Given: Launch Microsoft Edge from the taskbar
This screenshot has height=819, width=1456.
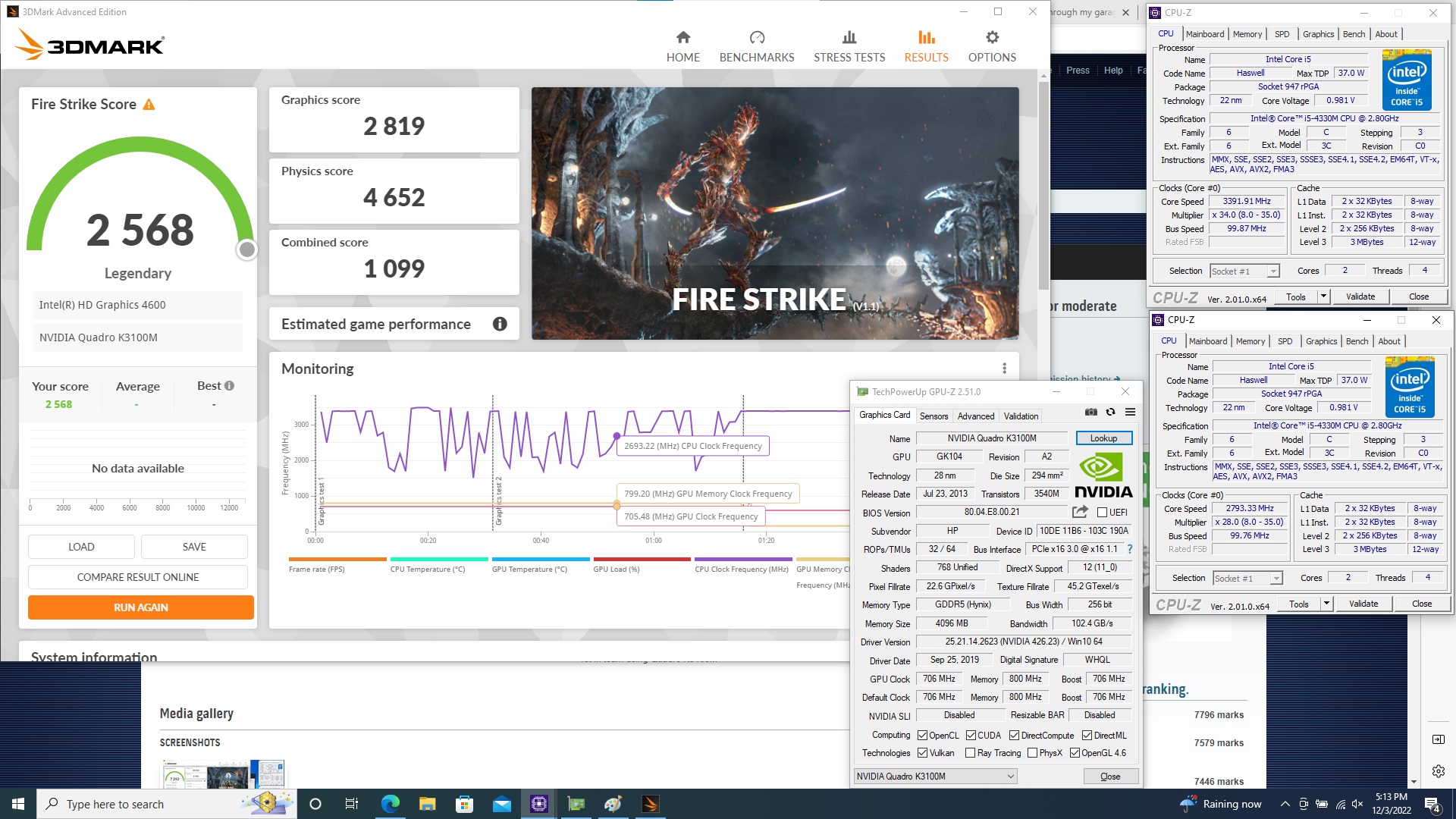Looking at the screenshot, I should click(390, 804).
